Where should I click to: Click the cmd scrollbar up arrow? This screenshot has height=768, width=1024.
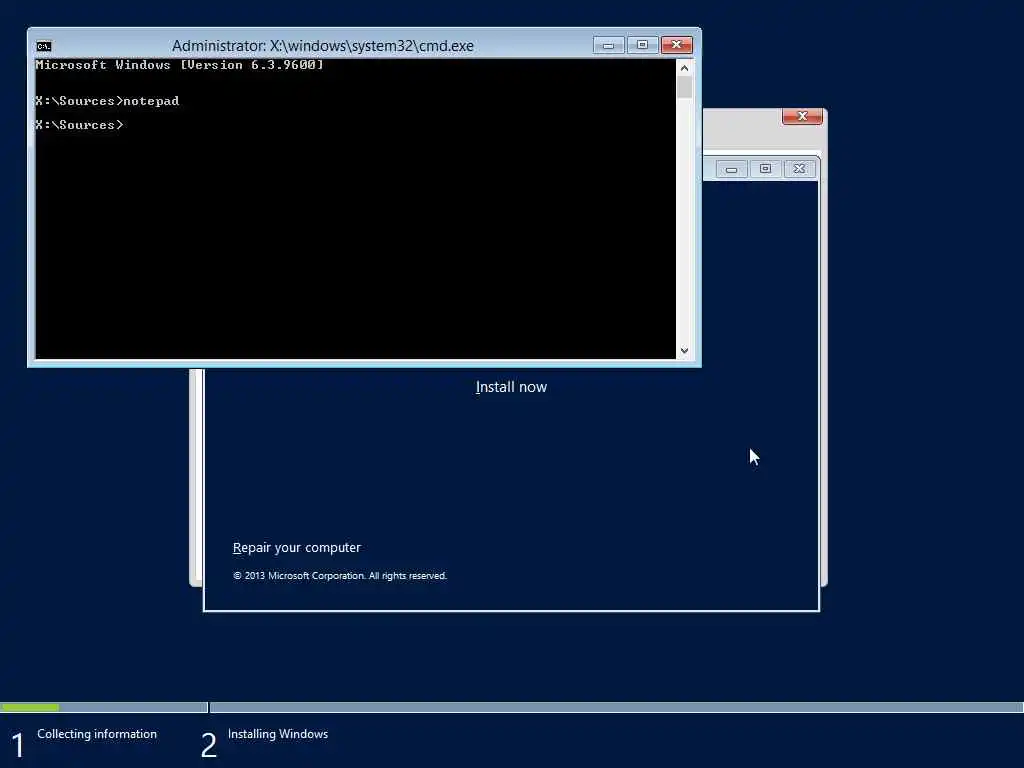click(684, 68)
